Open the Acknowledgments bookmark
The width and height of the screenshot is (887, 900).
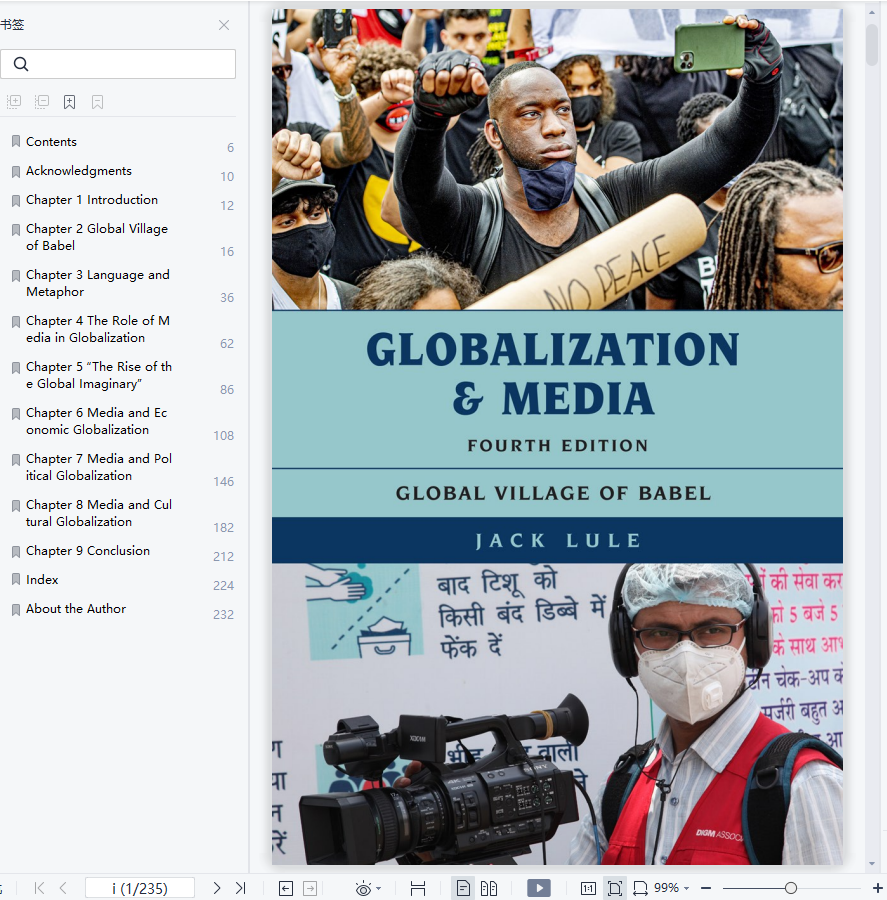pos(79,170)
